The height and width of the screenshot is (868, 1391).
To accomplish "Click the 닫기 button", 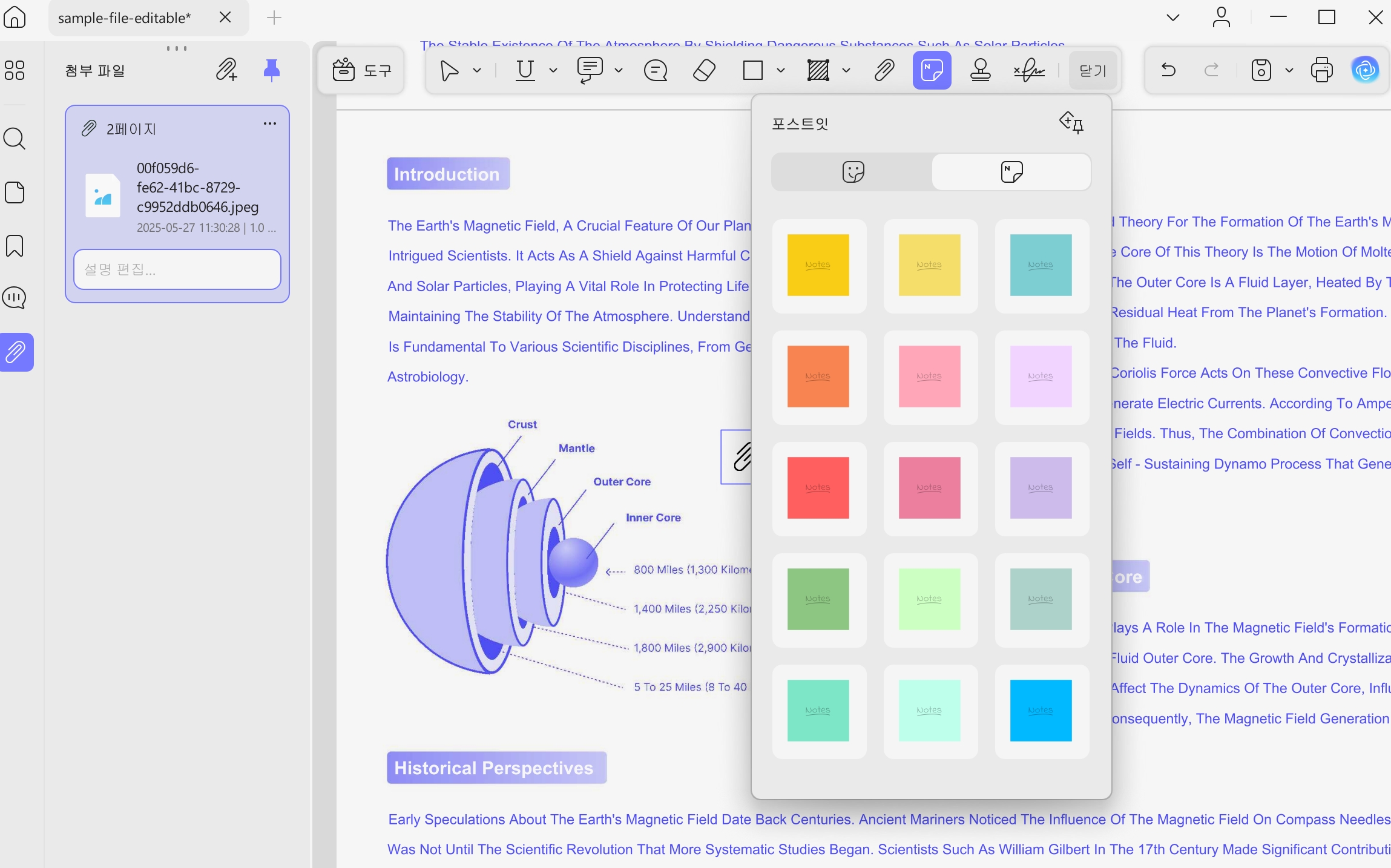I will tap(1093, 71).
